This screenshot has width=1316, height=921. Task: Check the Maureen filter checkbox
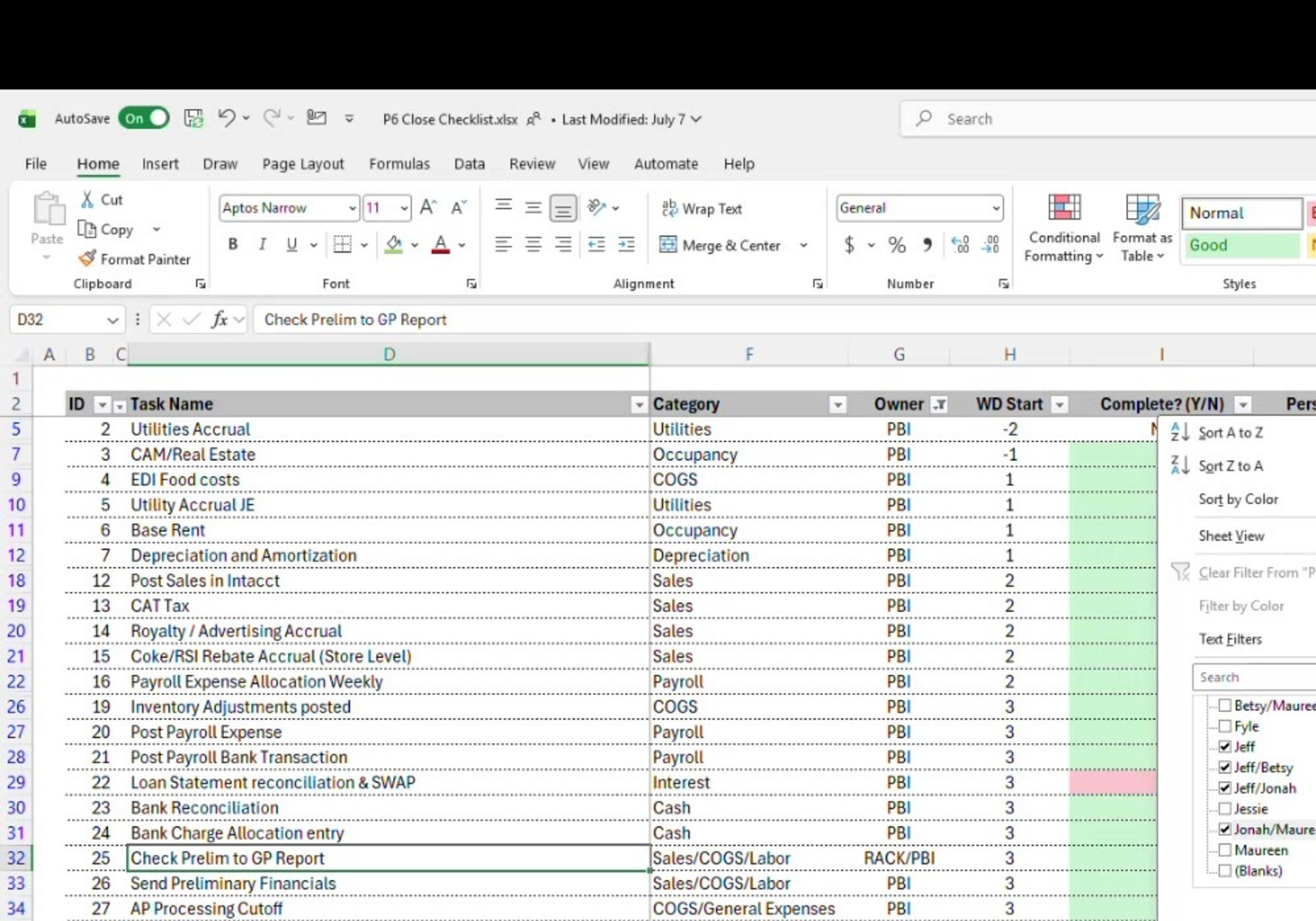(x=1225, y=850)
